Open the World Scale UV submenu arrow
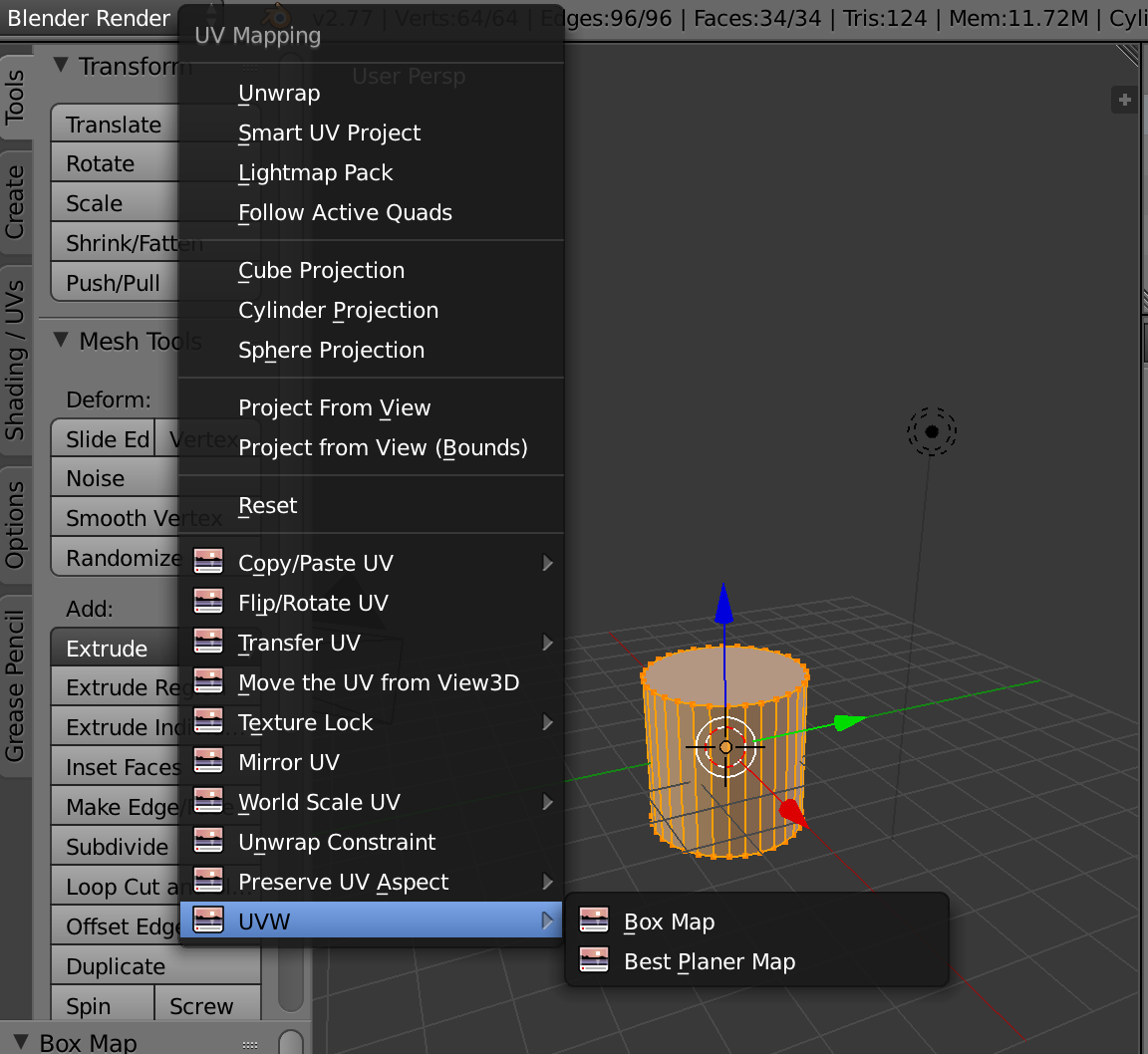The height and width of the screenshot is (1054, 1148). 547,802
